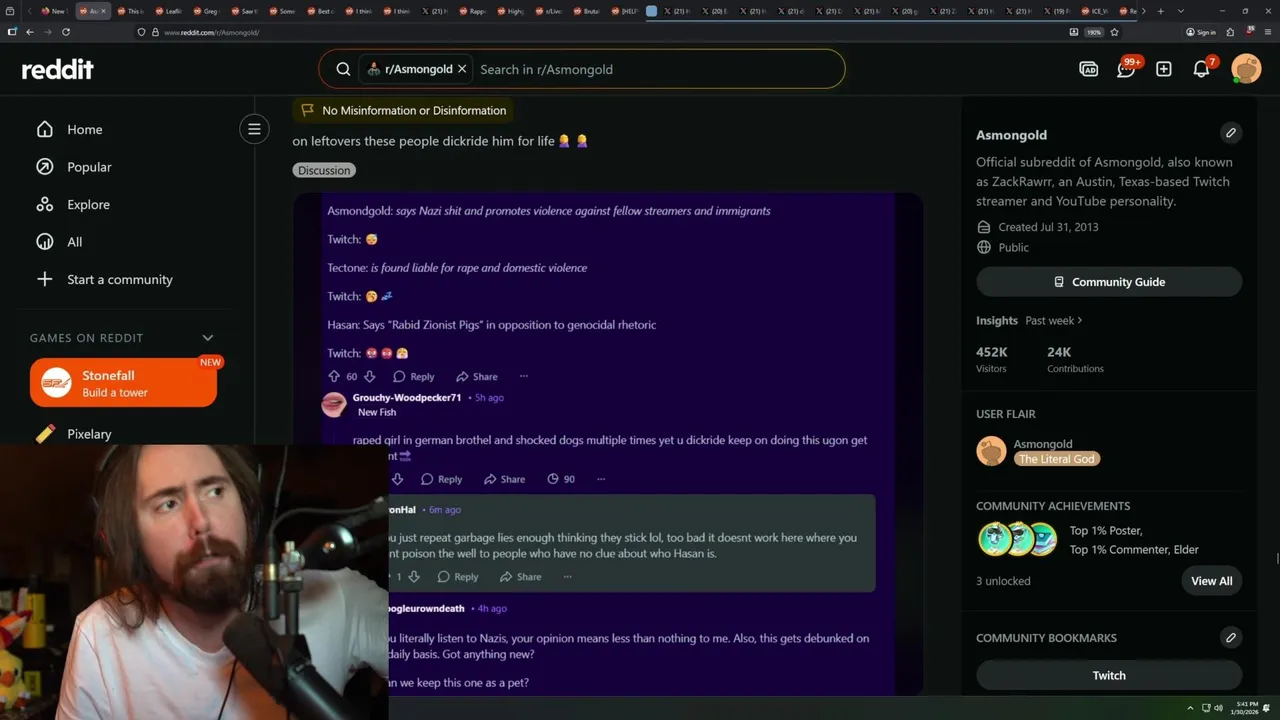Screen dimensions: 1280x720
Task: Bookmark this page with star icon
Action: click(x=1115, y=32)
